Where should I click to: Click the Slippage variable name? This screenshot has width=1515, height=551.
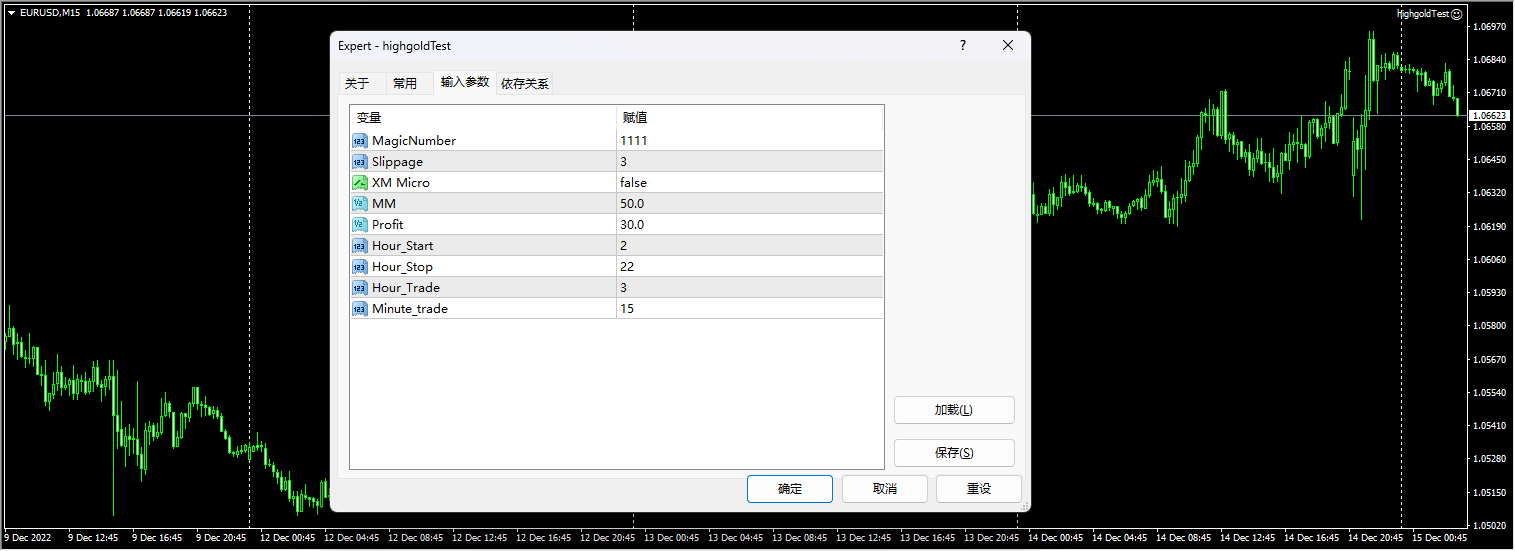(397, 162)
